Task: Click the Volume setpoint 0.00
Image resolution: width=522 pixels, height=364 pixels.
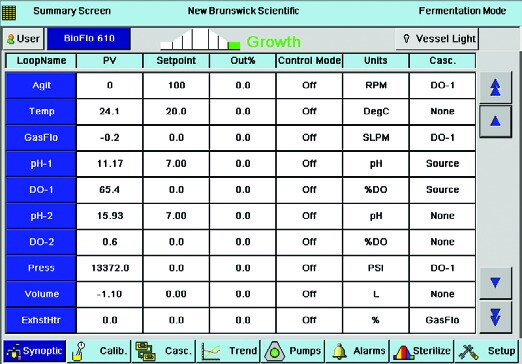Action: coord(176,294)
